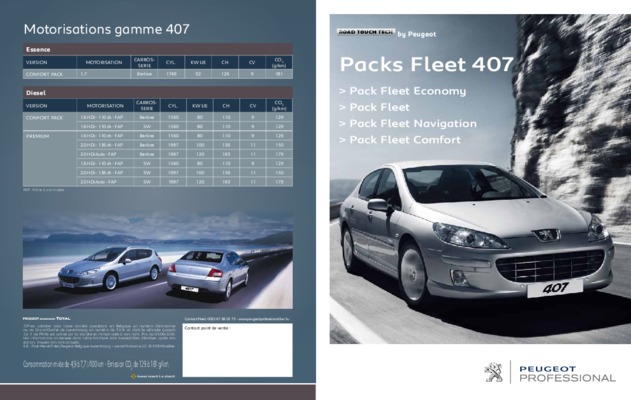Click the 'PEUGEOT PROFESSIONAL' wordmark
Screen dimensions: 631x400
pyautogui.click(x=567, y=374)
